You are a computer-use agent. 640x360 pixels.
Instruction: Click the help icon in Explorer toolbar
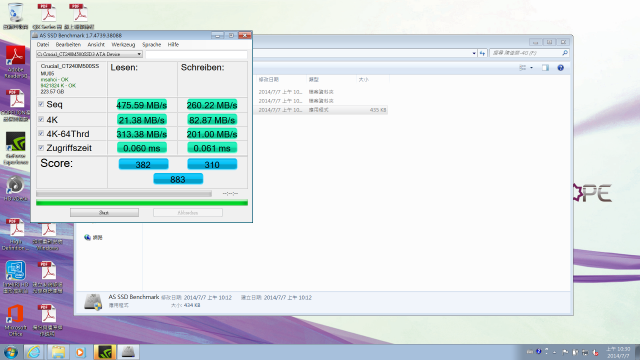(560, 68)
